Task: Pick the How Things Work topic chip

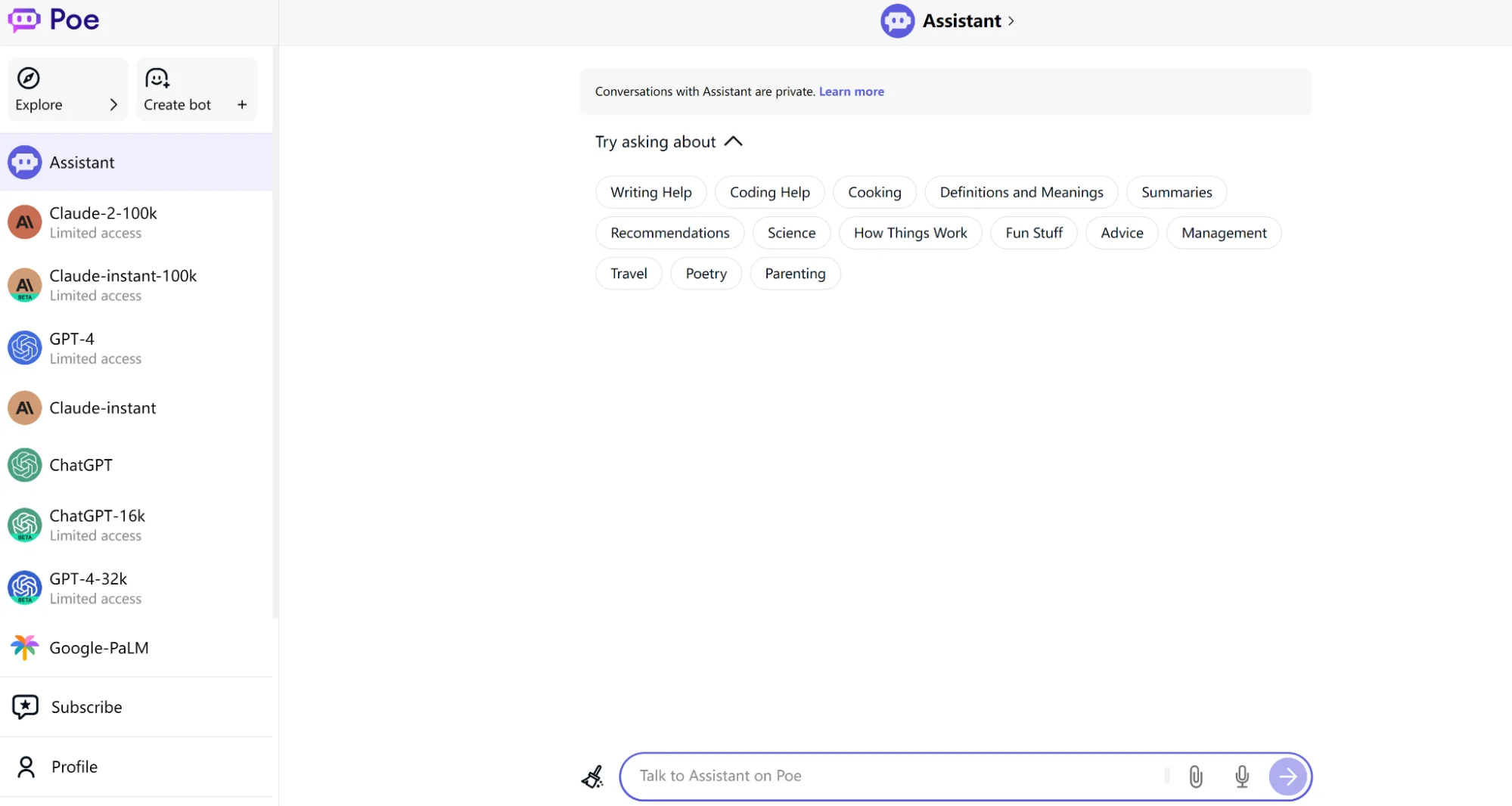Action: pos(910,233)
